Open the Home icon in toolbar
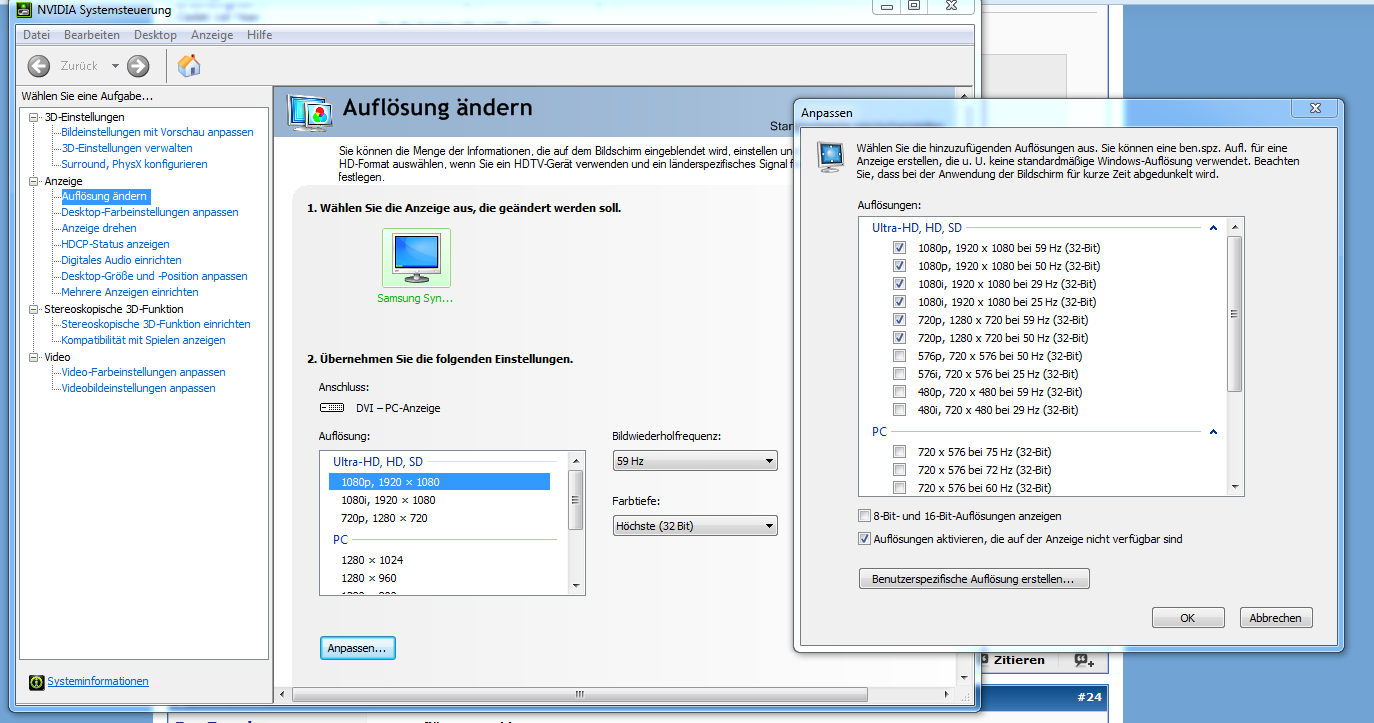The image size is (1374, 723). point(189,66)
